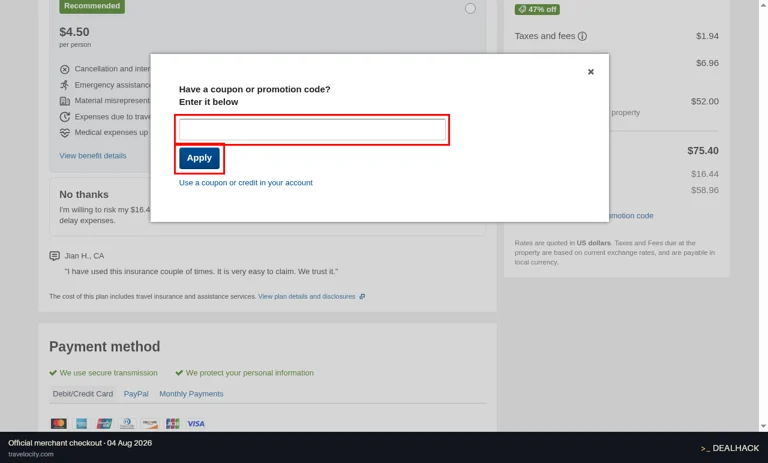This screenshot has width=768, height=463.
Task: Click We use secure transmission text
Action: tap(108, 373)
